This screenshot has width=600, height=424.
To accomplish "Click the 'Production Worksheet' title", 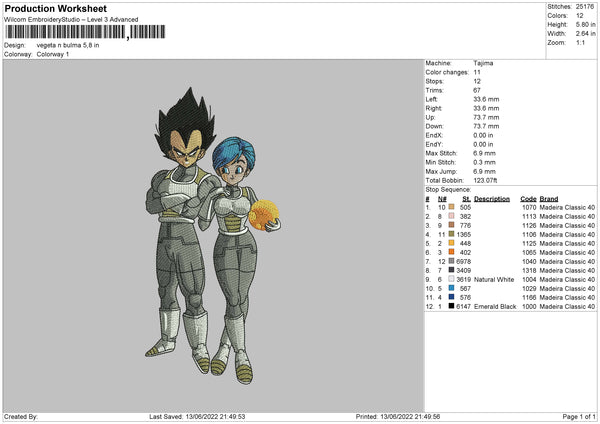I will coord(55,8).
